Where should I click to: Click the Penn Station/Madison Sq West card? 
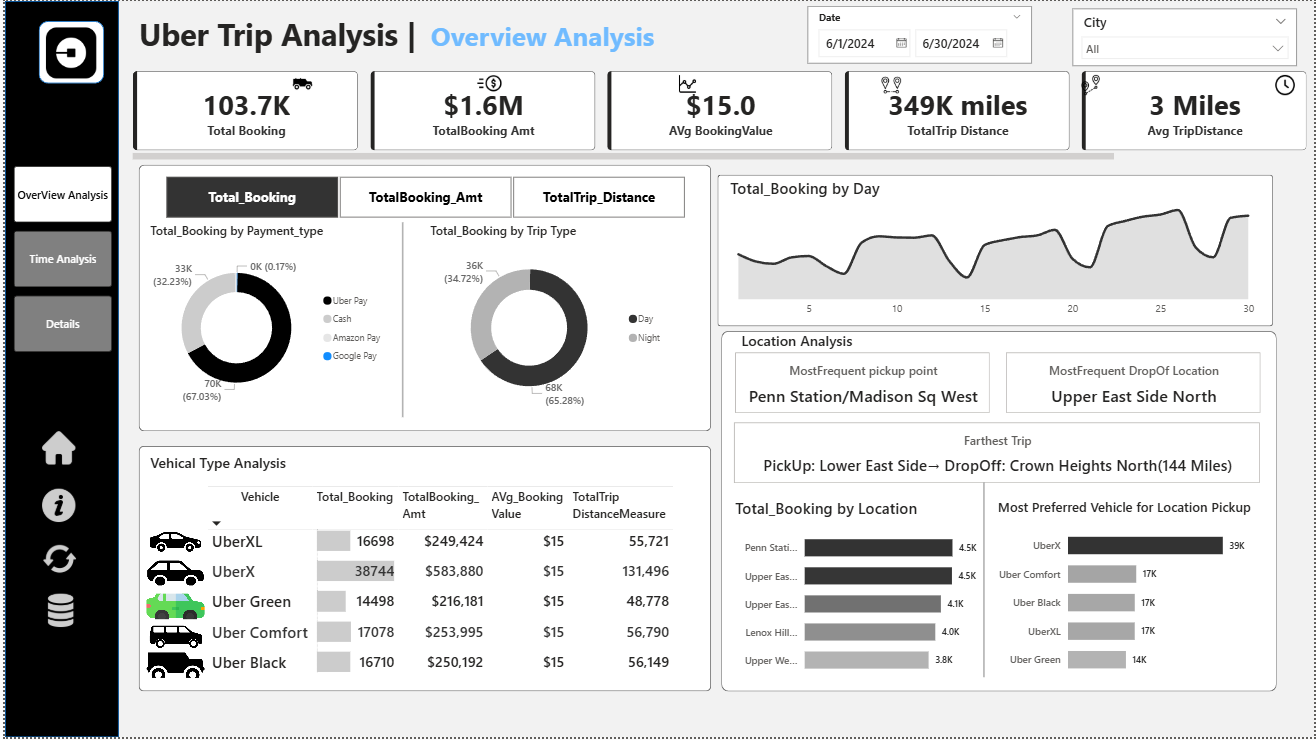coord(863,382)
